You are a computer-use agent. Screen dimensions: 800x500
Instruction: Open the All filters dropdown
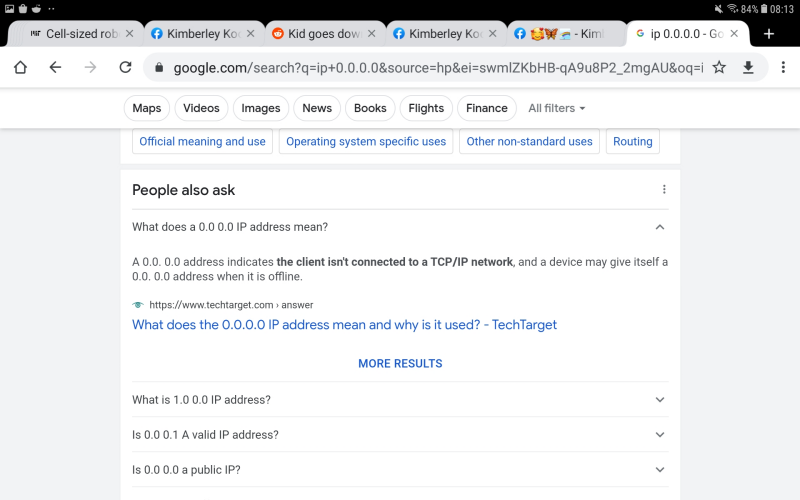[557, 108]
